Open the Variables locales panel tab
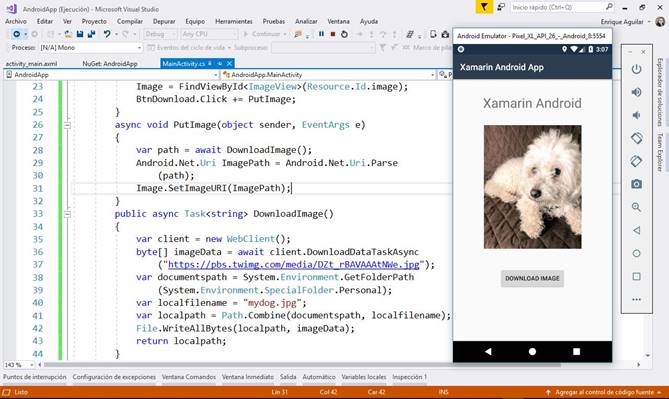This screenshot has height=399, width=669. coord(364,377)
